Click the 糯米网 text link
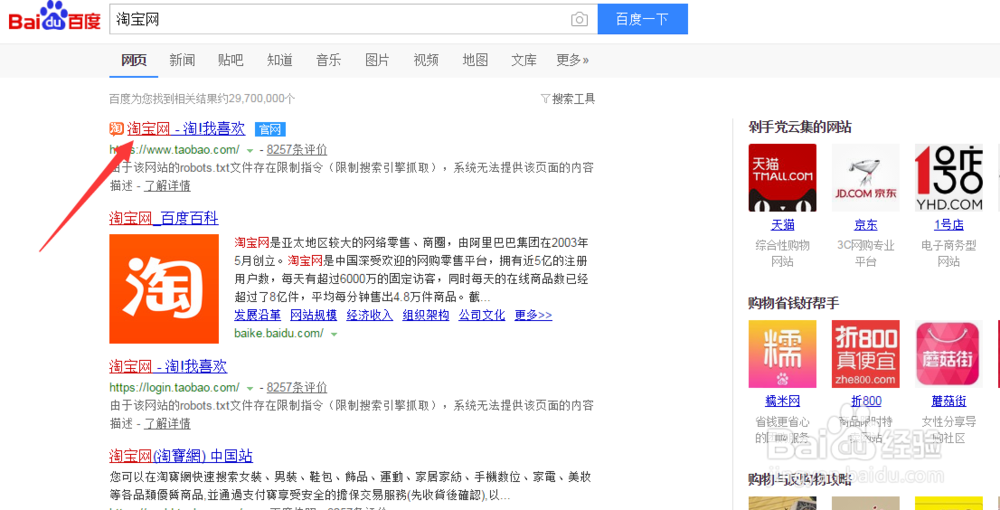 click(783, 401)
